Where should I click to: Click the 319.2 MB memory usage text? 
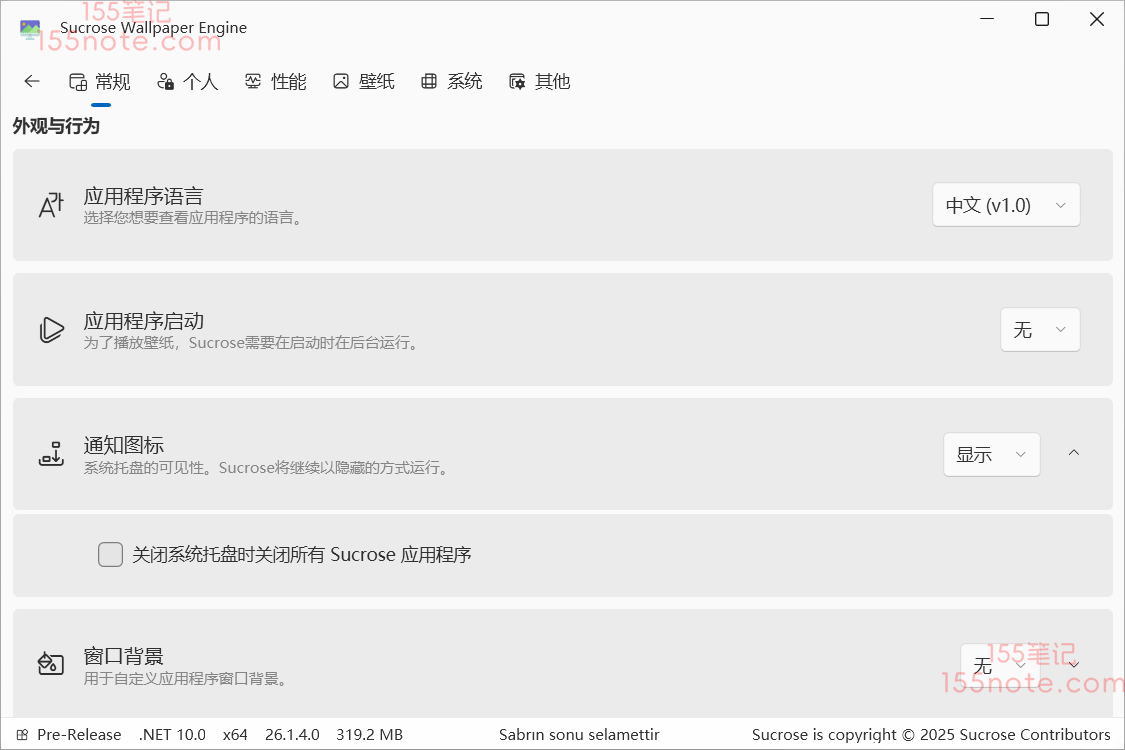(369, 735)
